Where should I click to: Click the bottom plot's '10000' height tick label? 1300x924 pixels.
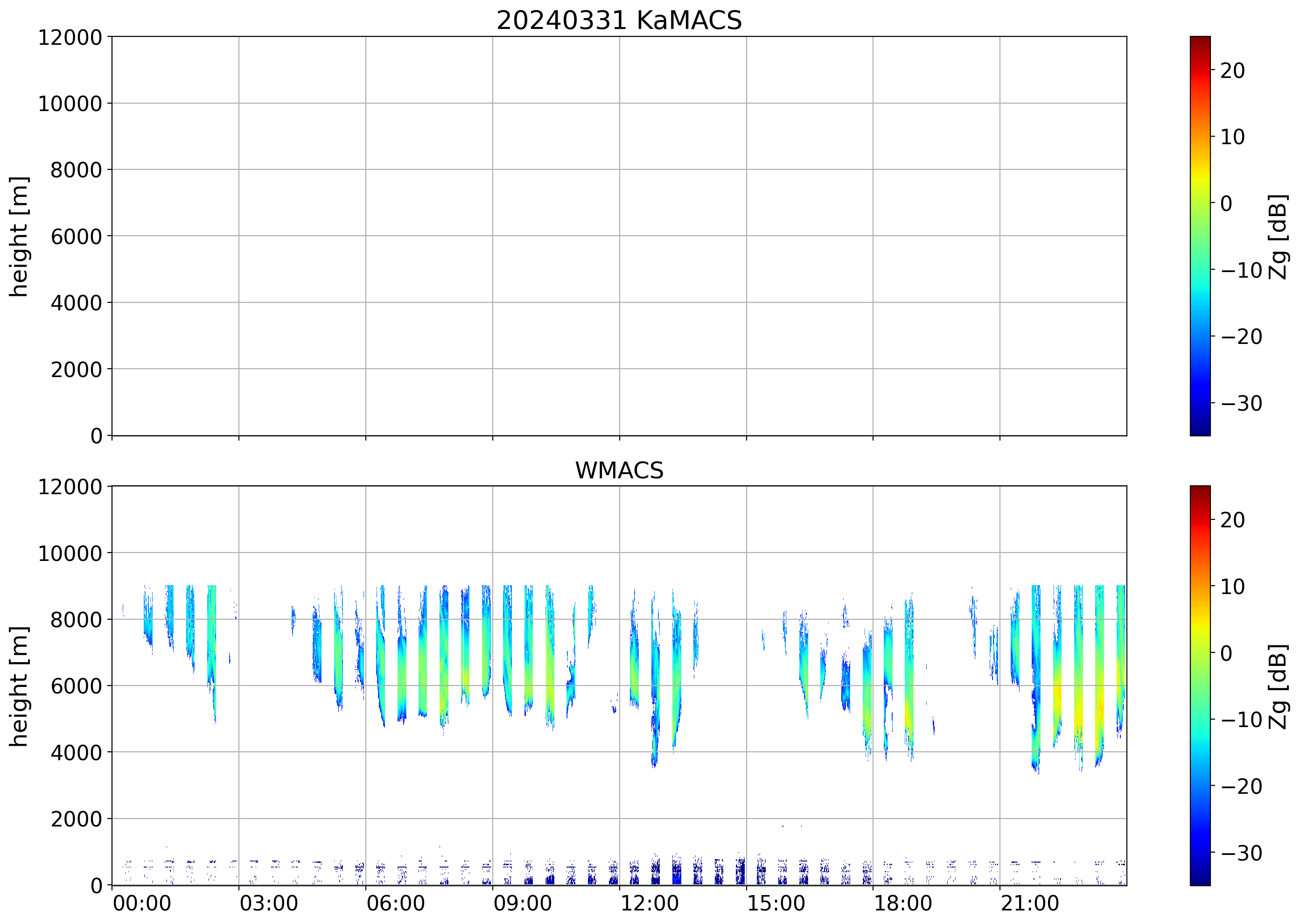click(x=70, y=553)
